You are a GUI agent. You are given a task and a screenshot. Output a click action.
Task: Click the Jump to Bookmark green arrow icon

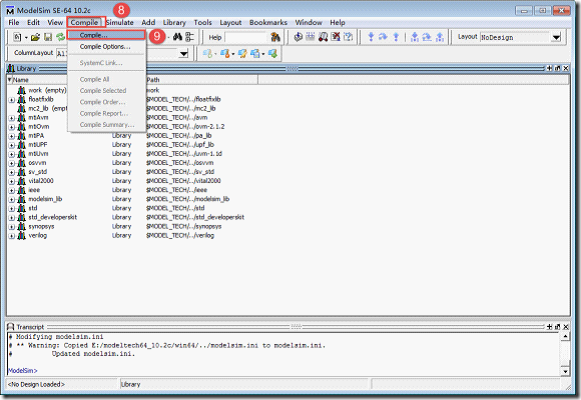click(273, 54)
